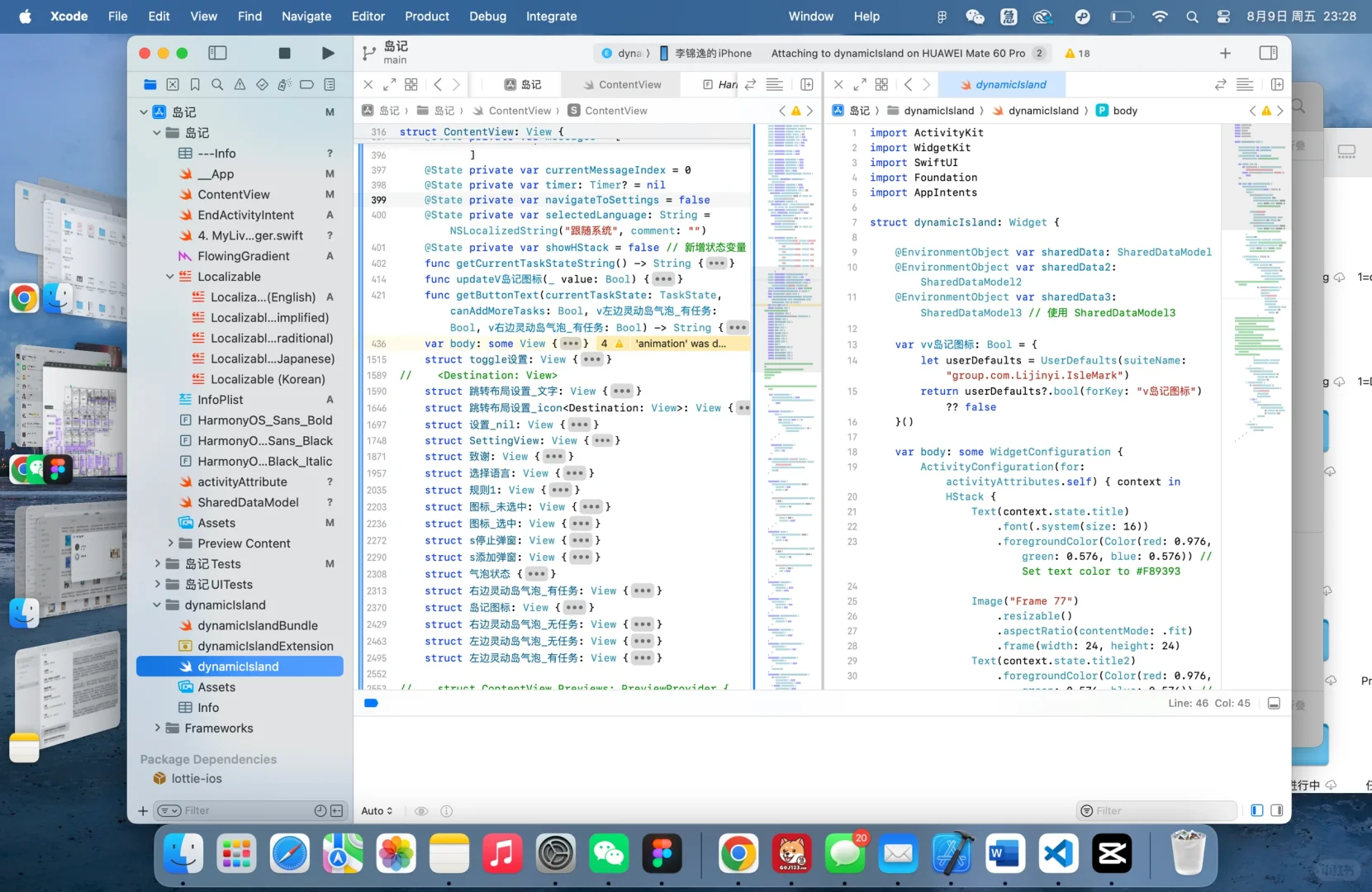Open the Auto variables scope selector

pos(377,810)
